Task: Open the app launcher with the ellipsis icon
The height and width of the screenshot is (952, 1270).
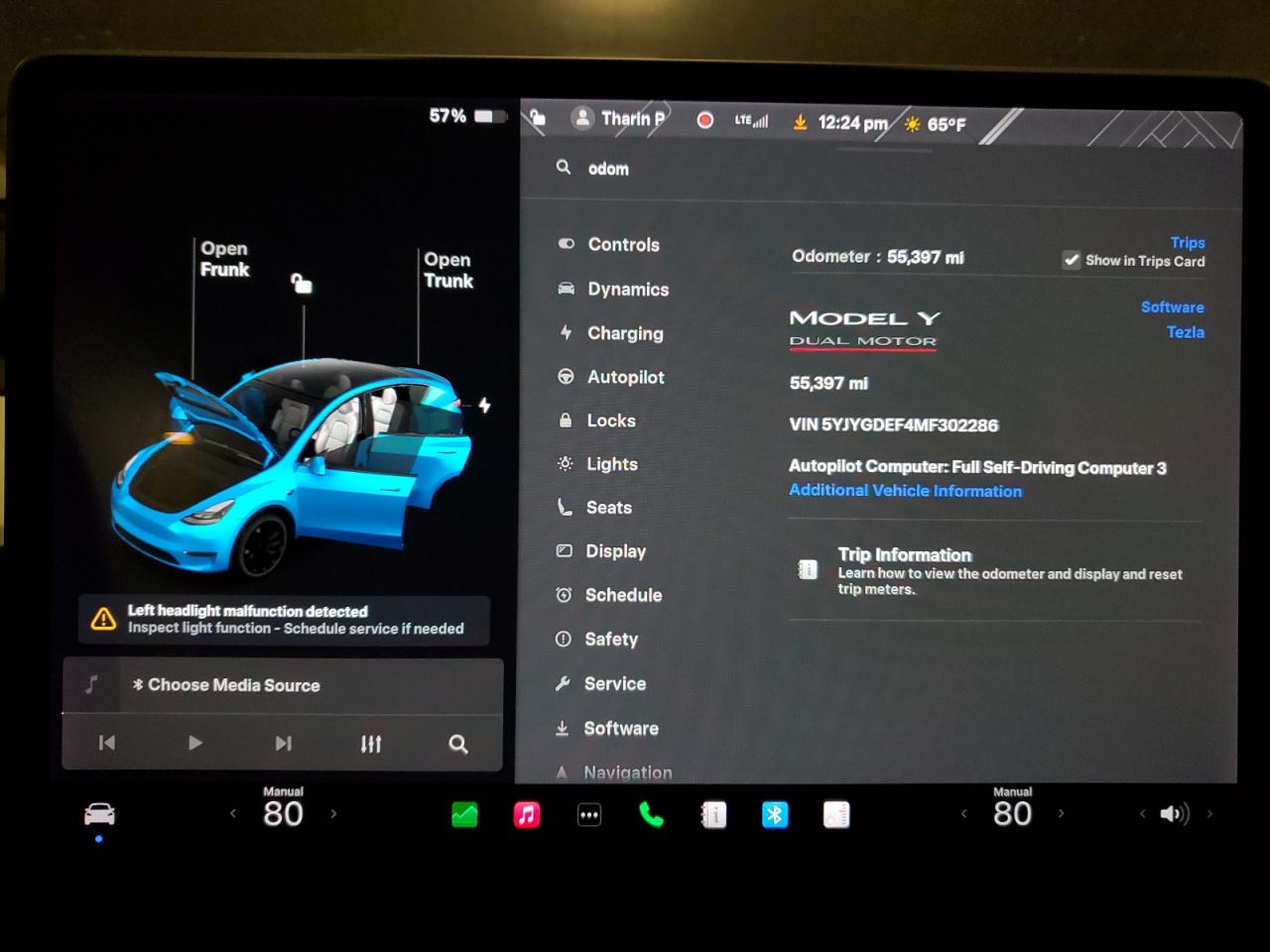Action: [589, 814]
